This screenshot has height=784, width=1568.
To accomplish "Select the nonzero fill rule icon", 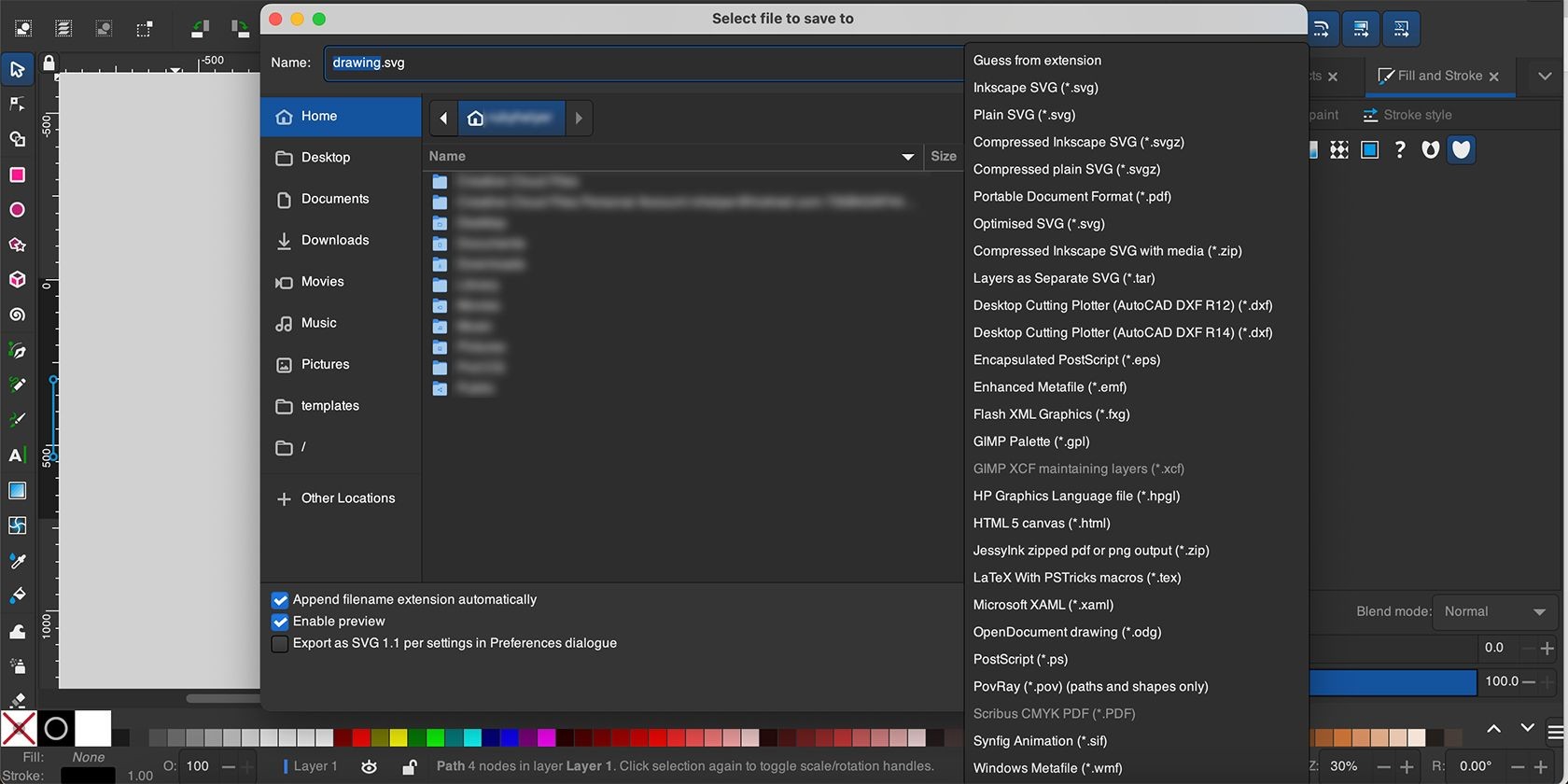I will coord(1462,149).
